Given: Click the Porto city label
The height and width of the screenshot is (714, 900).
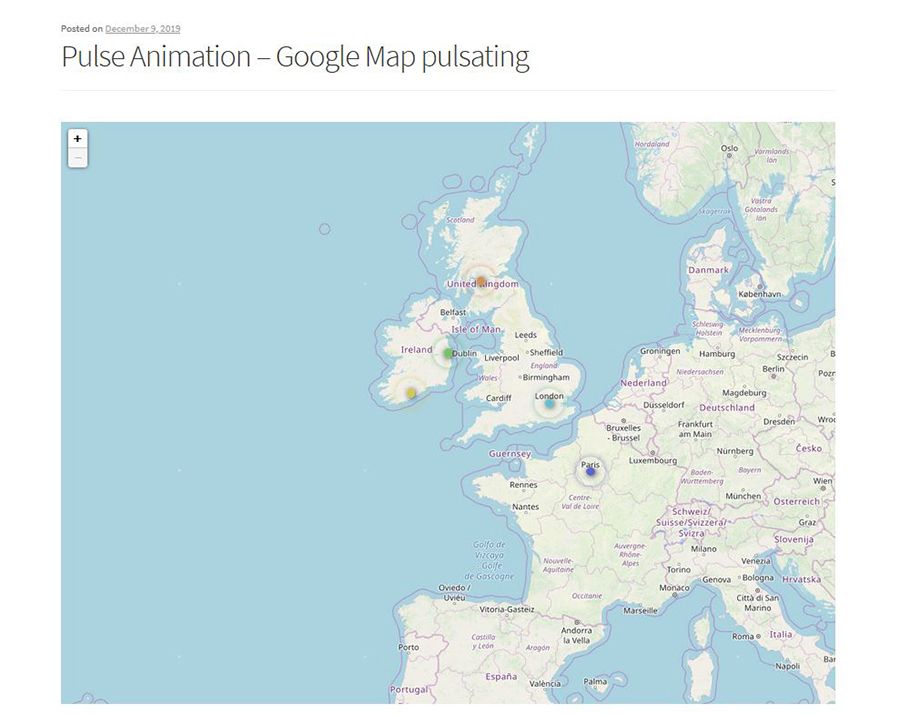Looking at the screenshot, I should click(x=408, y=647).
